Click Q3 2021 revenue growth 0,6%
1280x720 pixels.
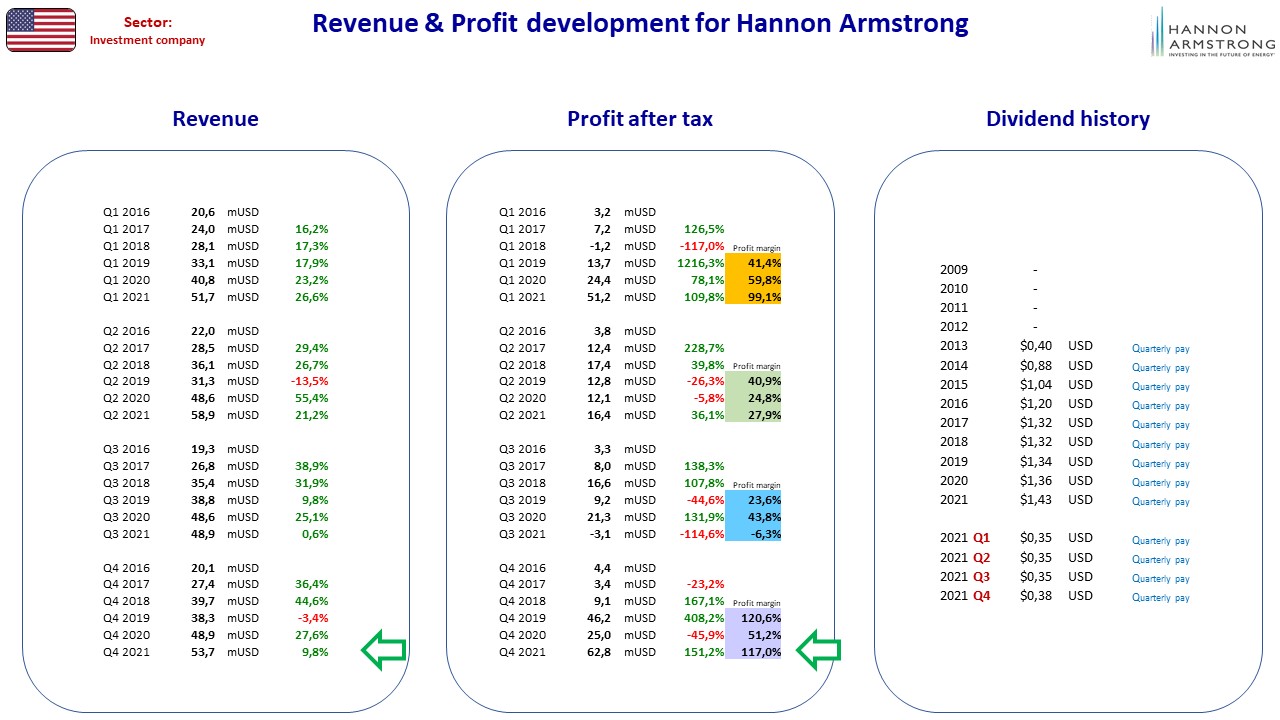pyautogui.click(x=314, y=534)
